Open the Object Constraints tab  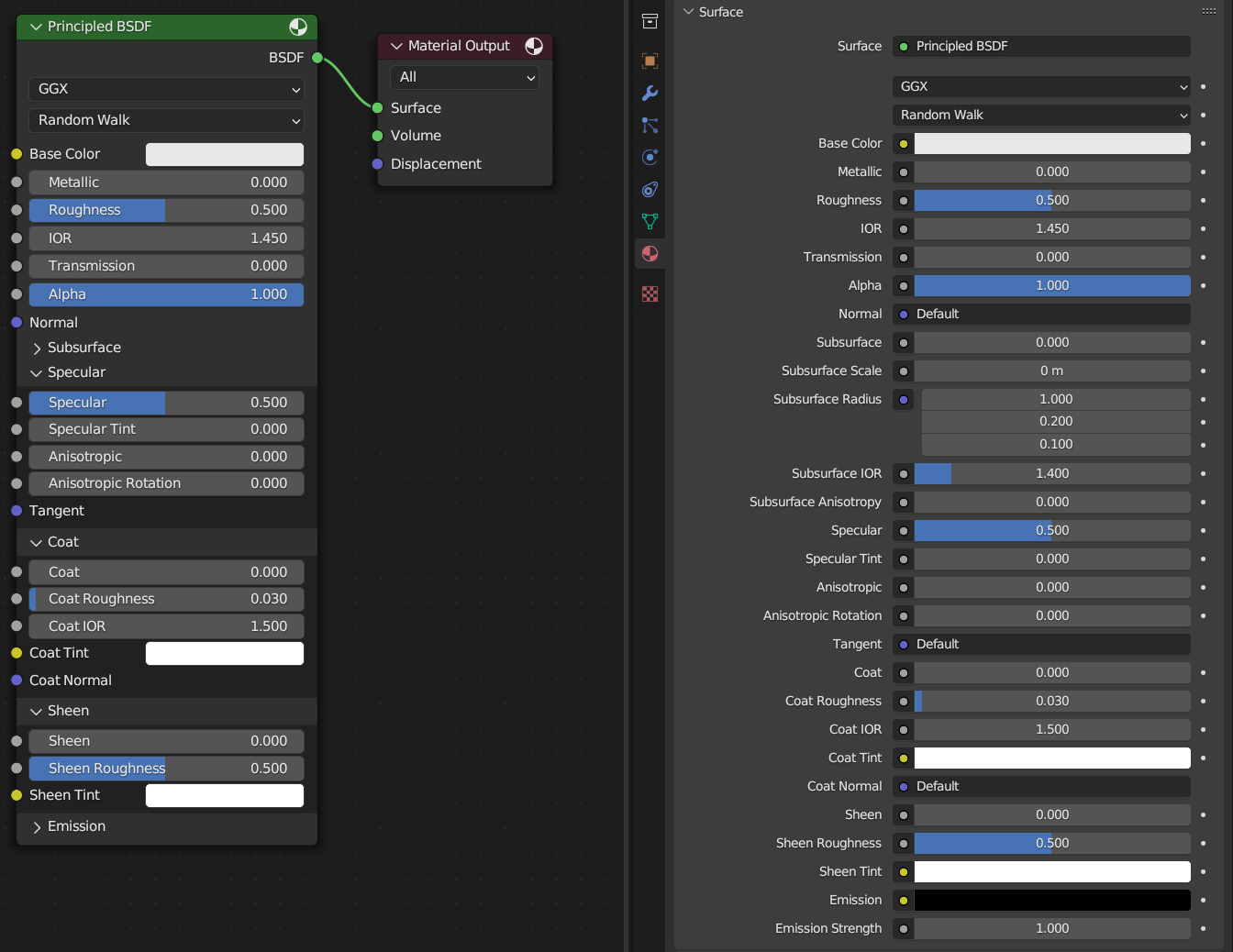650,189
